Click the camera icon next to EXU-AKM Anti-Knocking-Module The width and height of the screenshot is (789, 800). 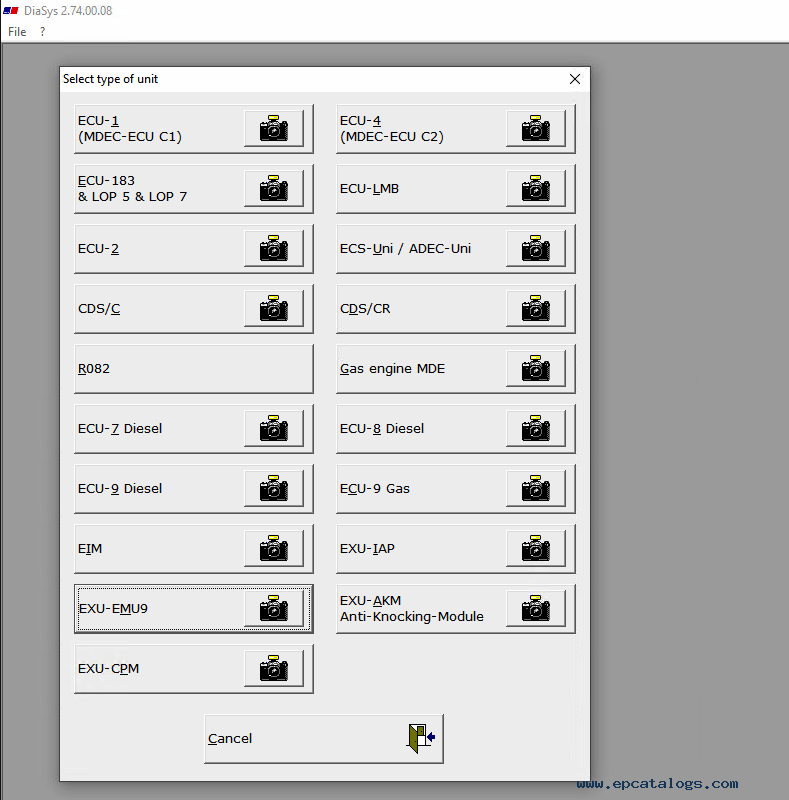pos(535,609)
